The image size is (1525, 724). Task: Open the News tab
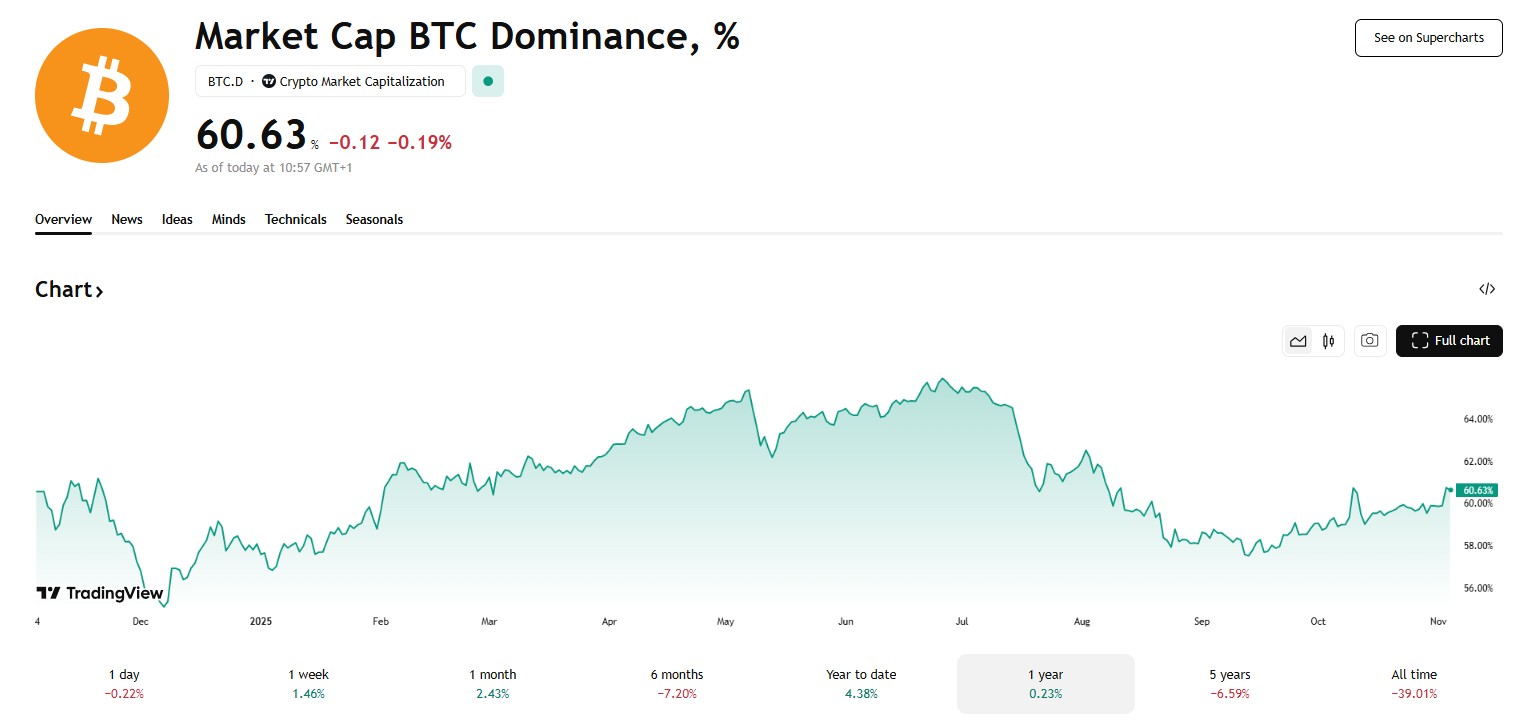tap(127, 219)
